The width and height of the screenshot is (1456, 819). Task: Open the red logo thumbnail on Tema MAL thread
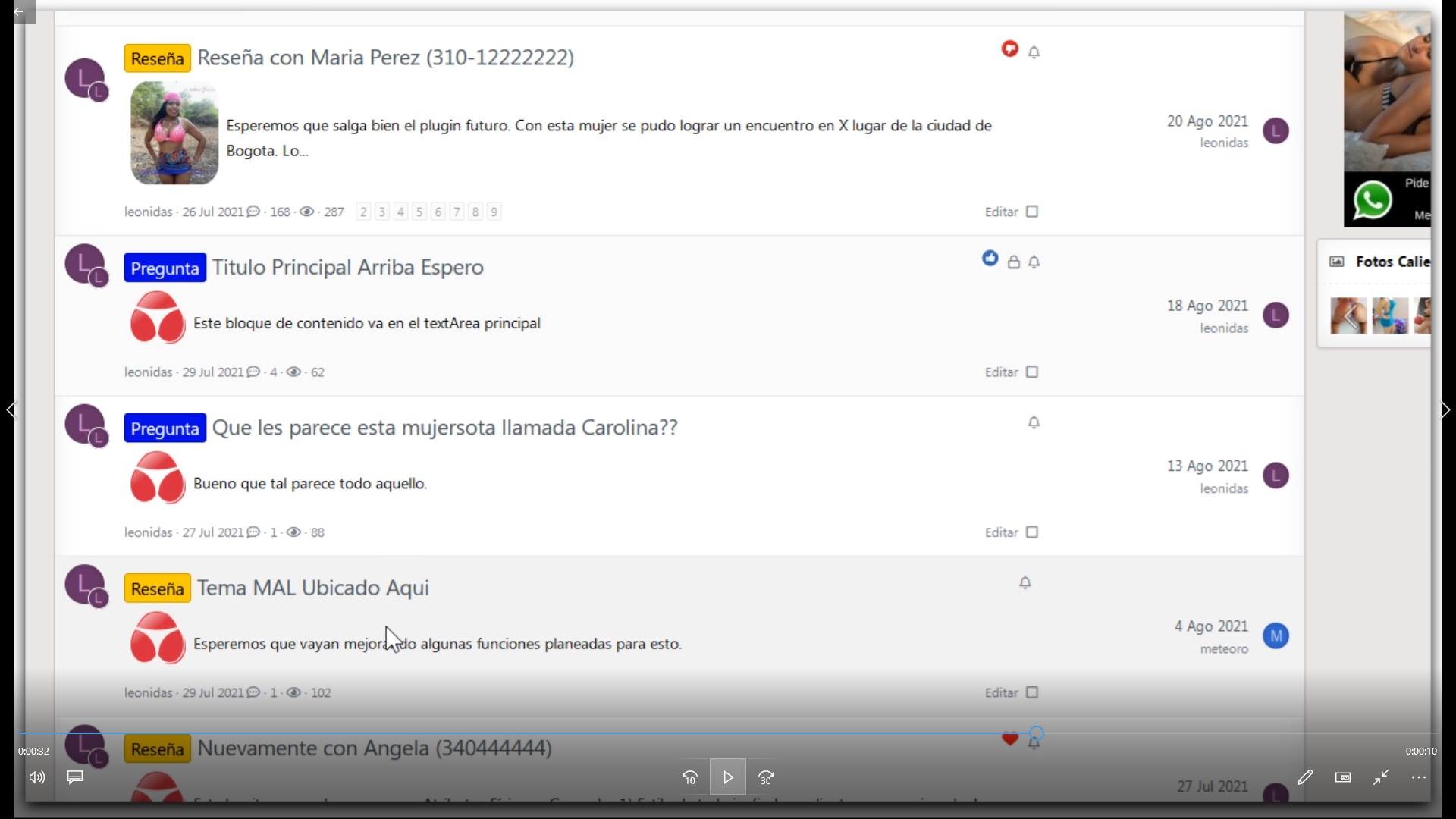click(158, 639)
